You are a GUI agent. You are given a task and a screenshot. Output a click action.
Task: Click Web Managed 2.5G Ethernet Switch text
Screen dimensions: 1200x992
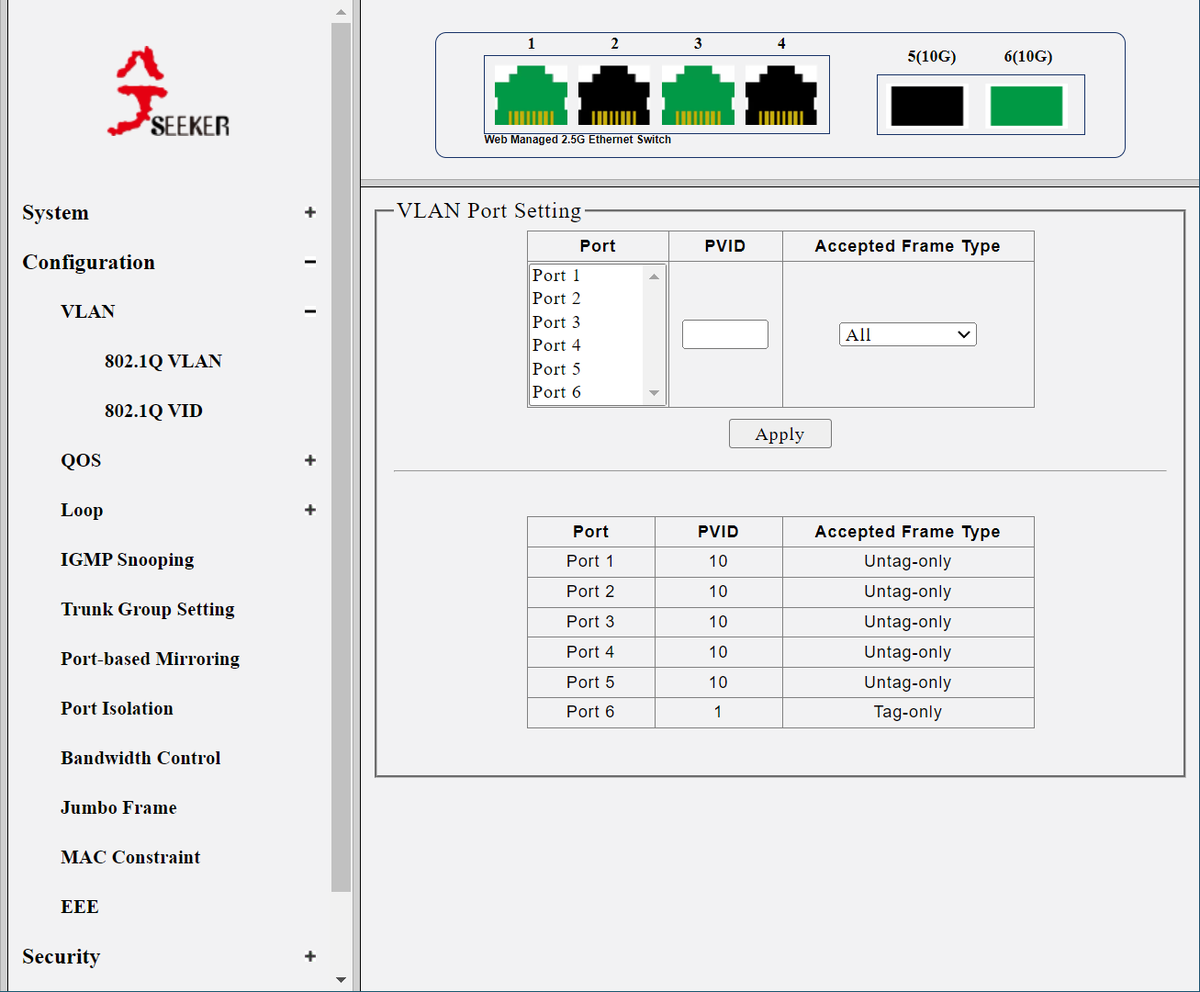coord(578,140)
